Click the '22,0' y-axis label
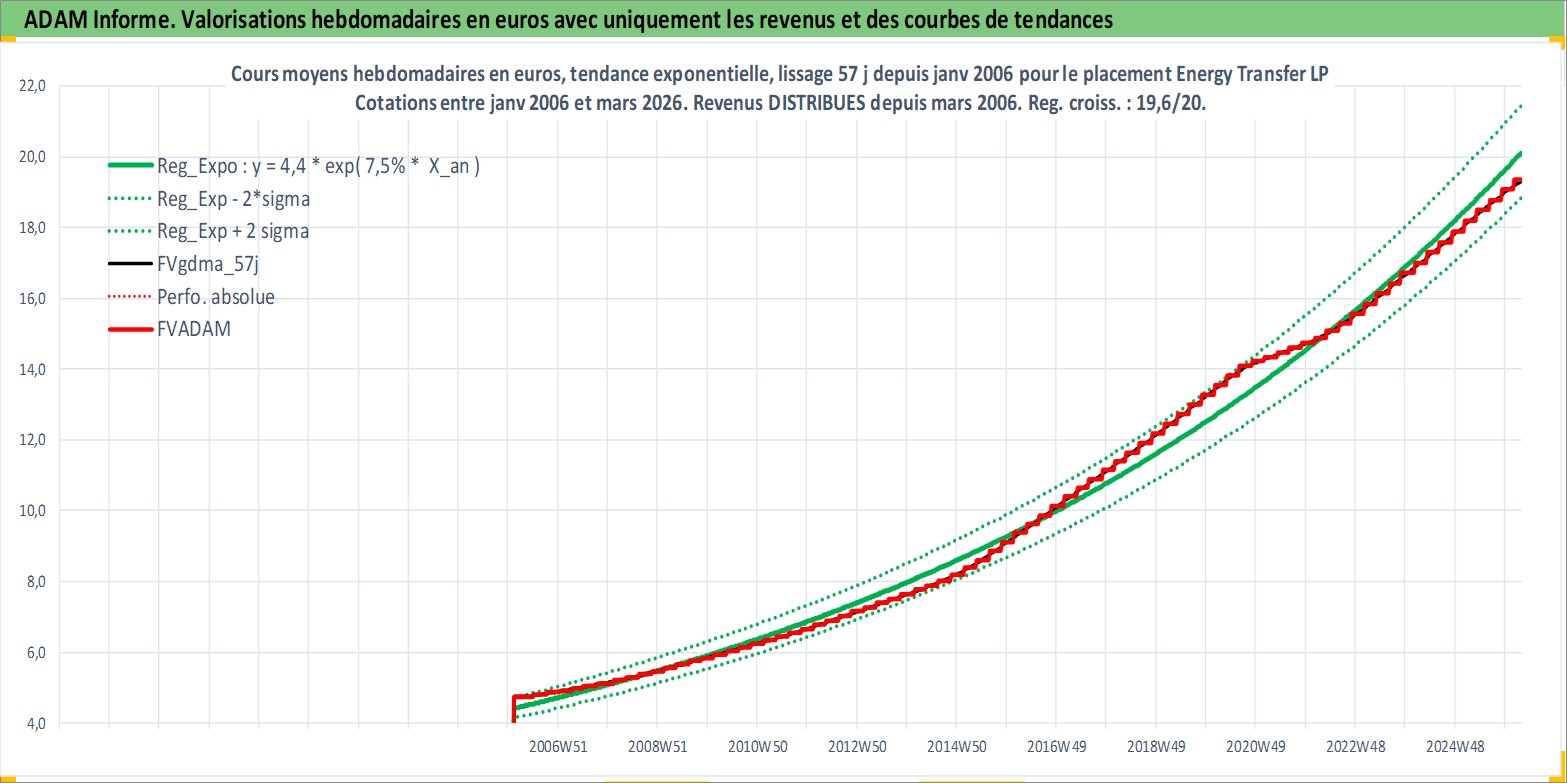 (x=33, y=86)
